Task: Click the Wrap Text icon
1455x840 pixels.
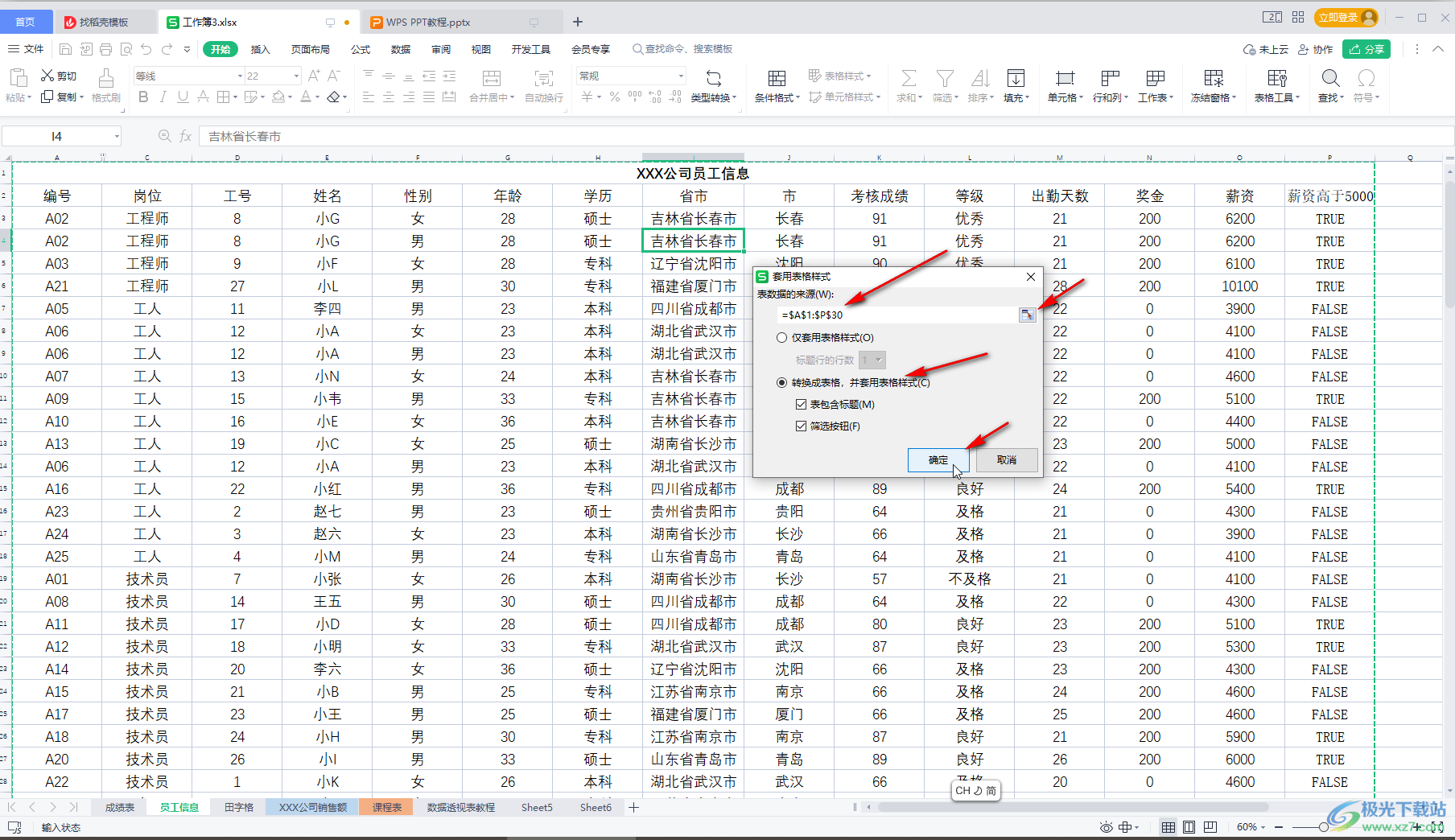Action: (544, 79)
